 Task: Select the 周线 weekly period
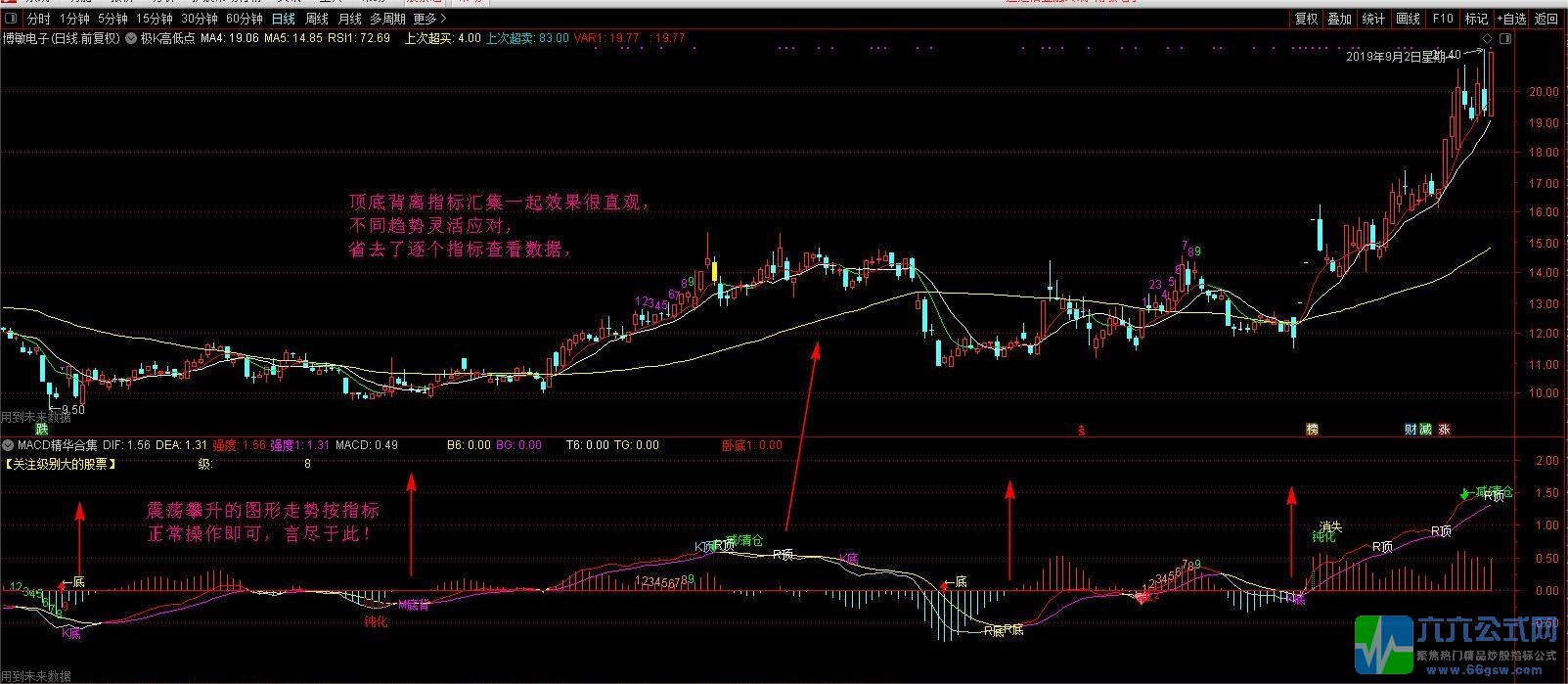(x=317, y=19)
